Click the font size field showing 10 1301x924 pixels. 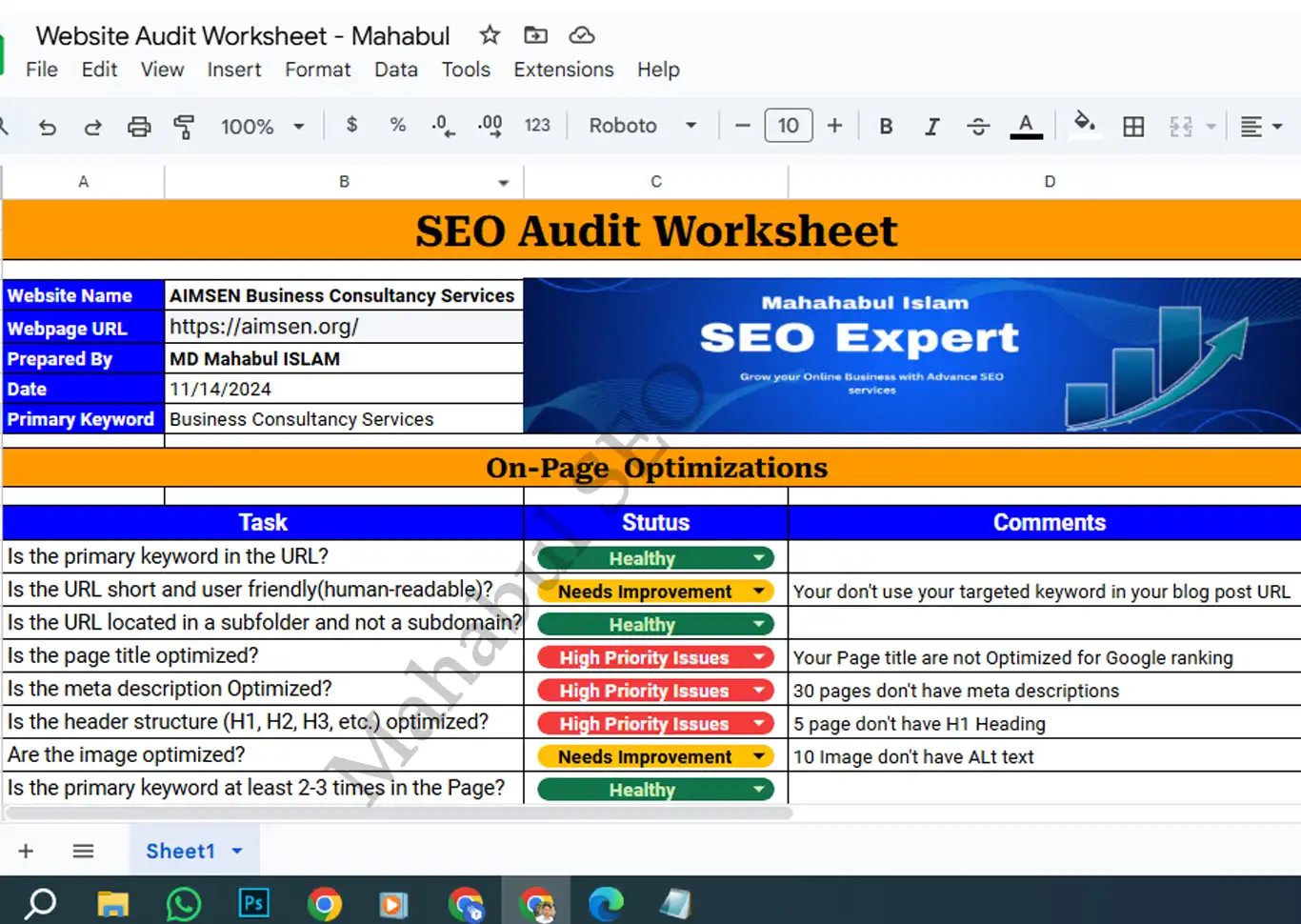[x=789, y=126]
